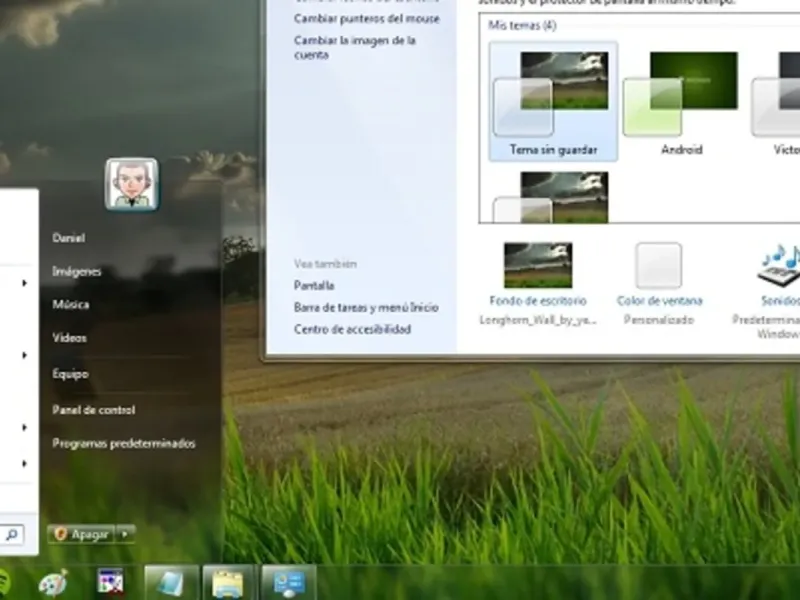Open Imágenes from the Start menu

coord(77,271)
